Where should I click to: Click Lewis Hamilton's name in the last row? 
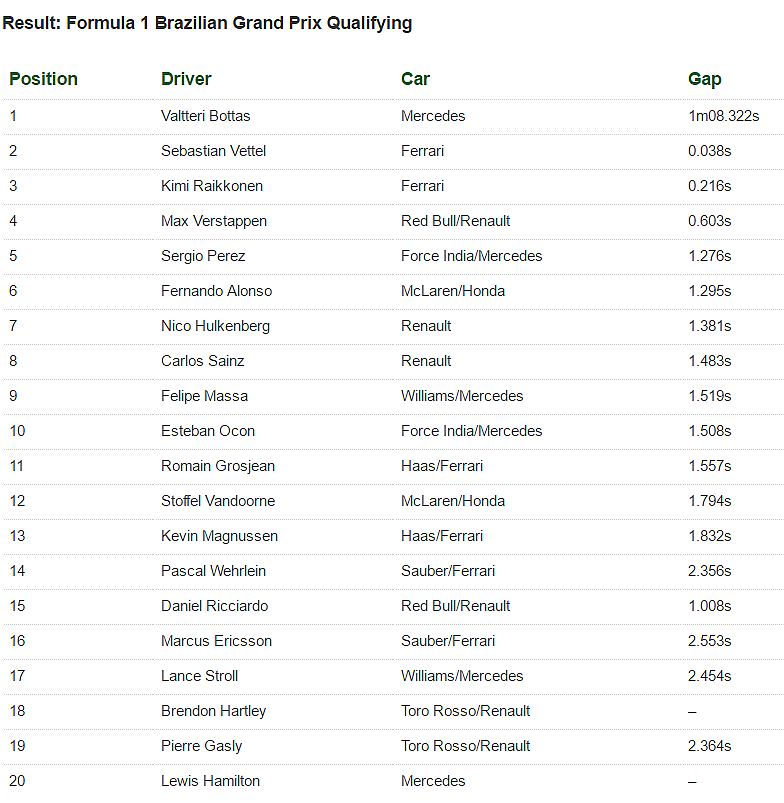click(210, 781)
